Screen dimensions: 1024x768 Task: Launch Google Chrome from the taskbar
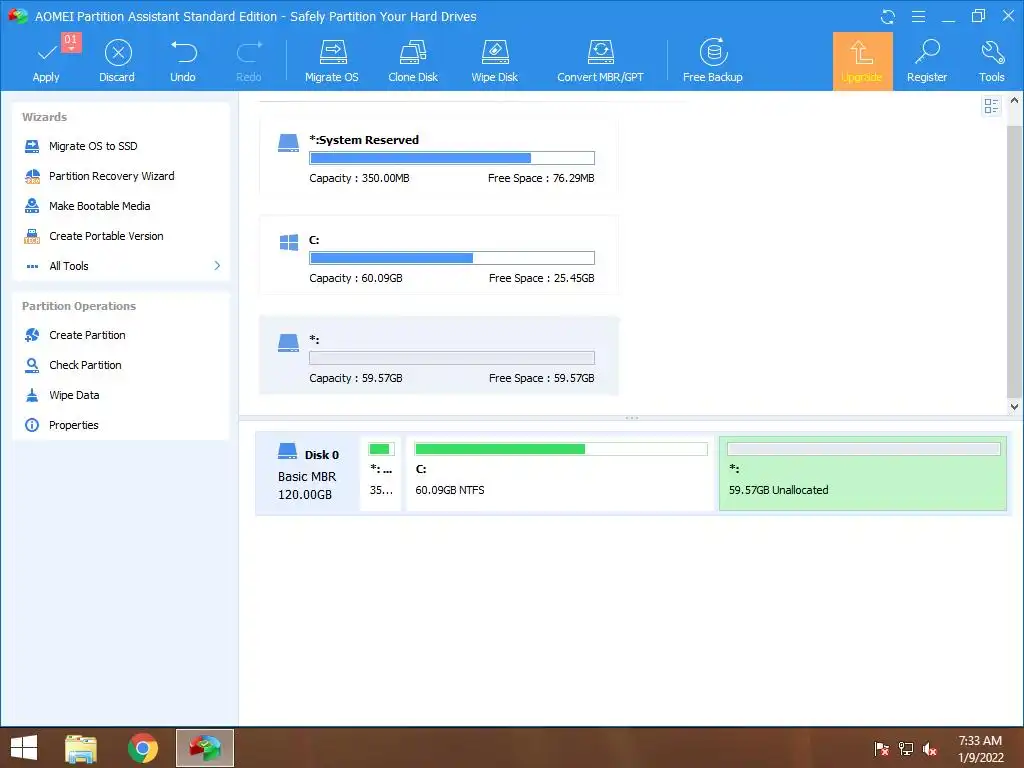(142, 748)
